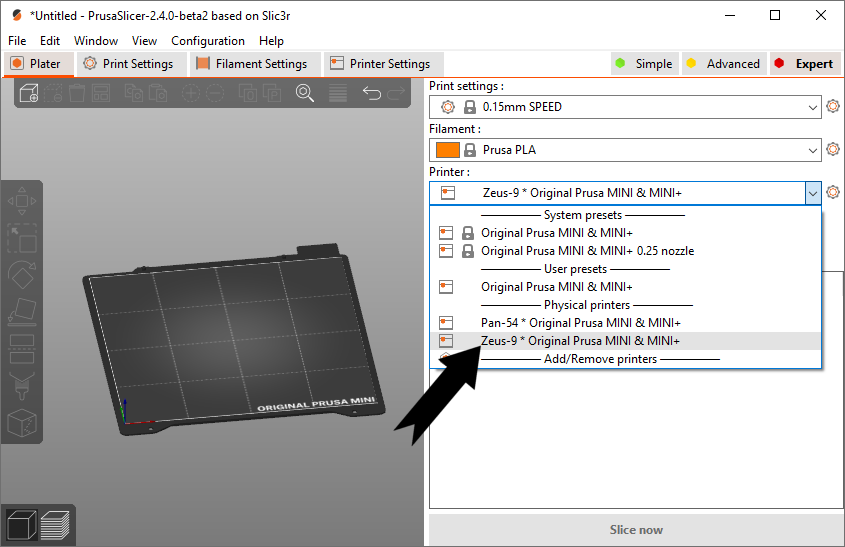This screenshot has height=547, width=845.
Task: Click the Variable layer height icon
Action: (x=338, y=93)
